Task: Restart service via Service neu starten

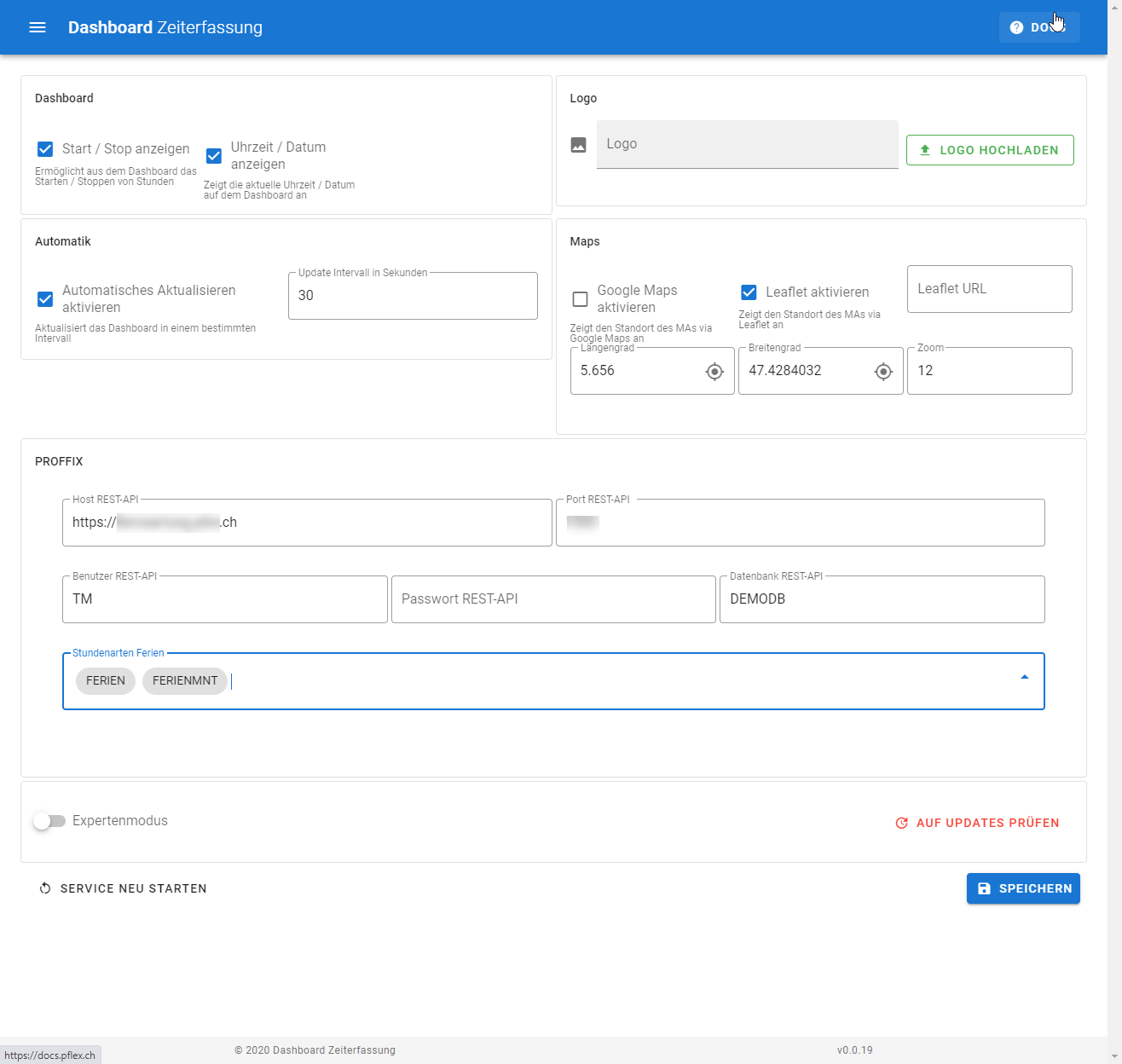Action: pyautogui.click(x=123, y=888)
